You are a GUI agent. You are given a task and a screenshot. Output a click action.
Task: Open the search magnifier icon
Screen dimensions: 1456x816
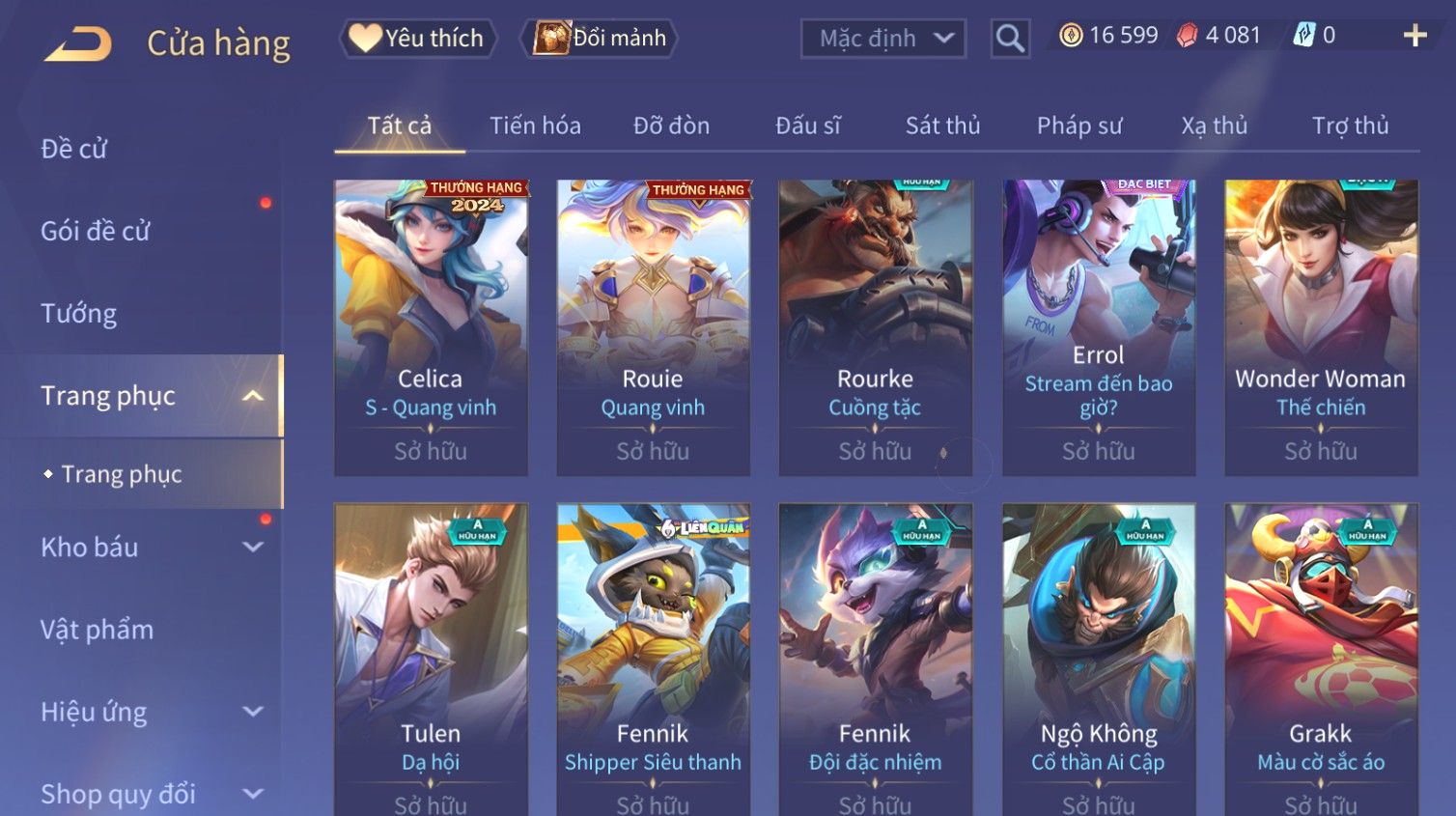tap(1010, 39)
